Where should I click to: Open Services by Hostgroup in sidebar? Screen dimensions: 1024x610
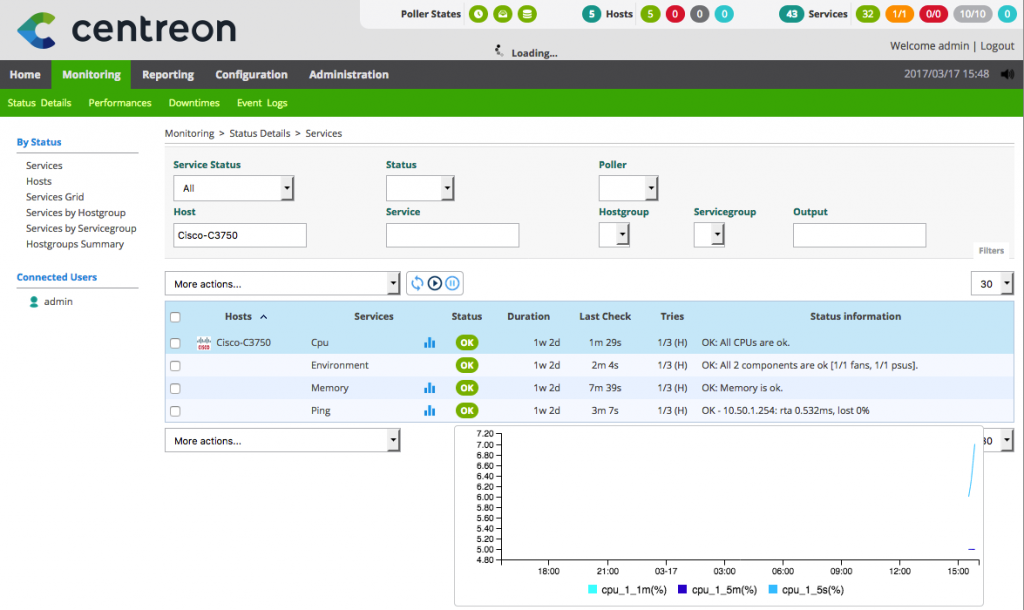(76, 212)
